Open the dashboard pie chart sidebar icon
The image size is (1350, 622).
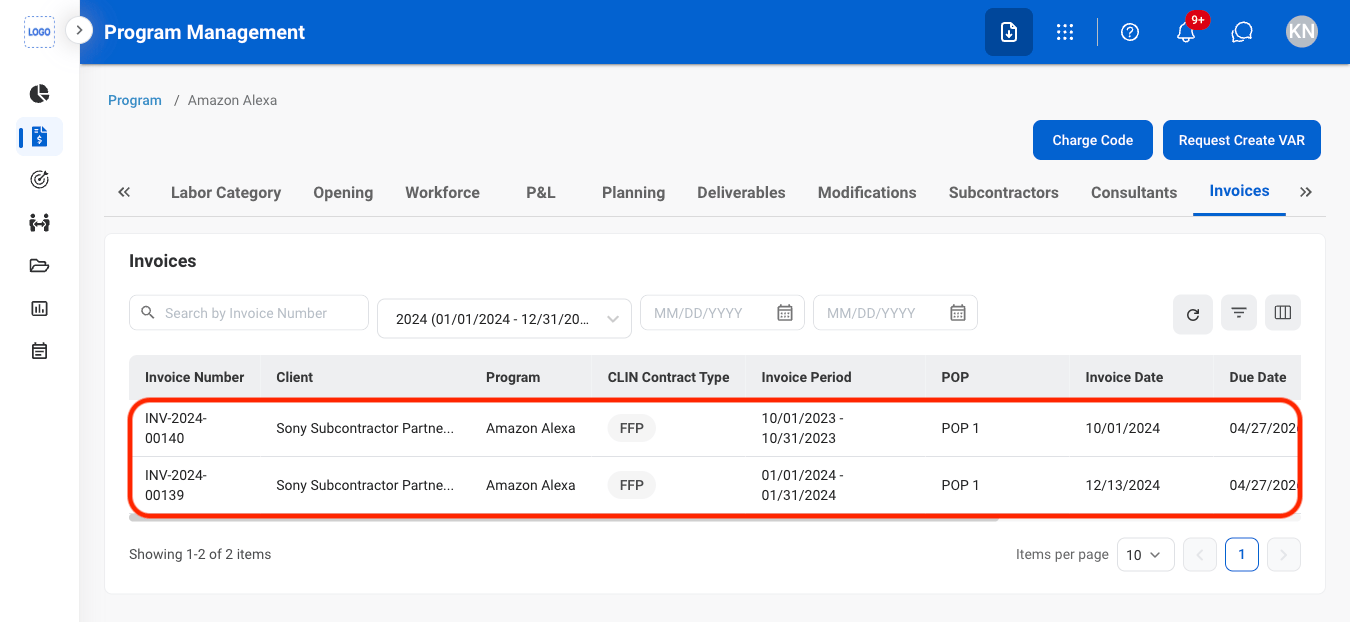[39, 94]
